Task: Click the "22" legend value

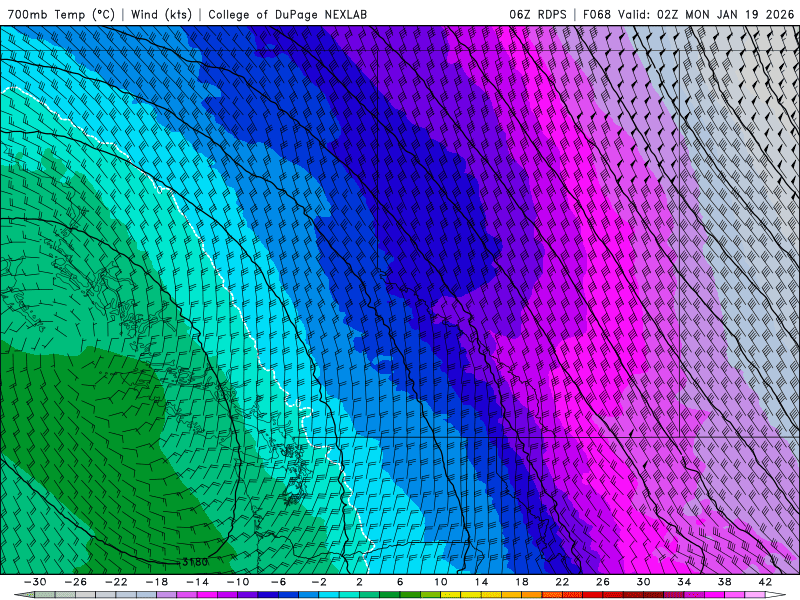Action: tap(562, 582)
